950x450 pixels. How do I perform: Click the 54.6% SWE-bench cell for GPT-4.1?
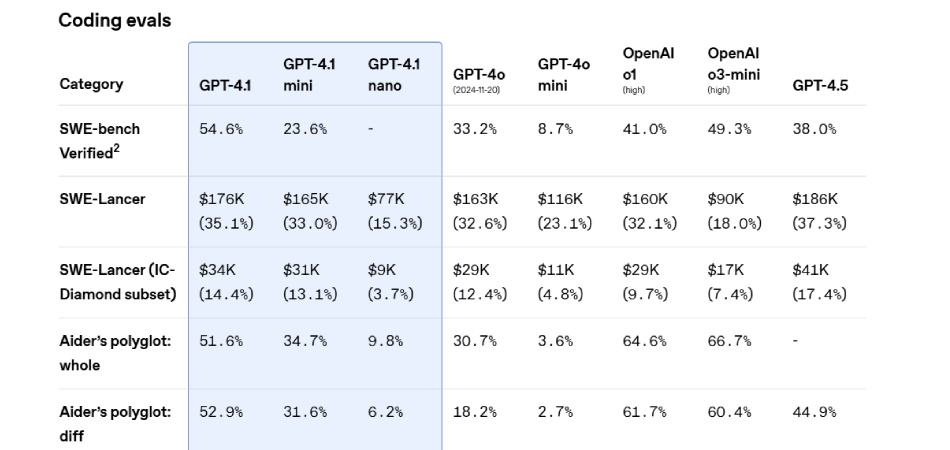(x=220, y=130)
